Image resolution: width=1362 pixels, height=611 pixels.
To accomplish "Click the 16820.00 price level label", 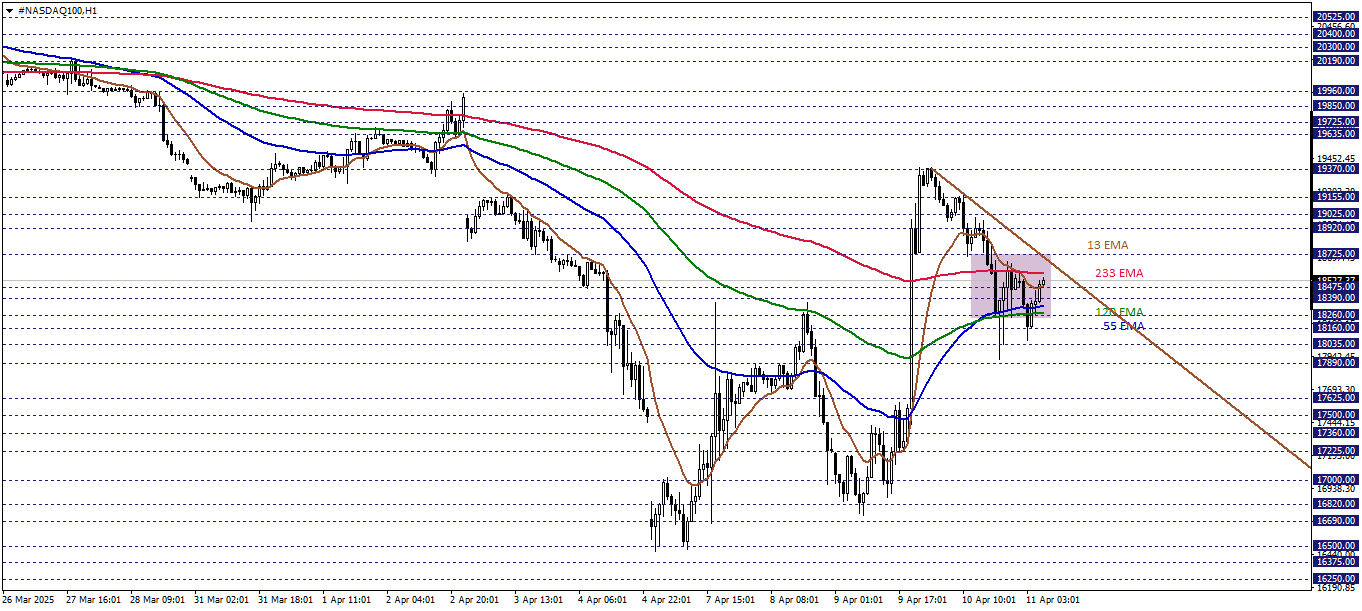I will point(1337,504).
